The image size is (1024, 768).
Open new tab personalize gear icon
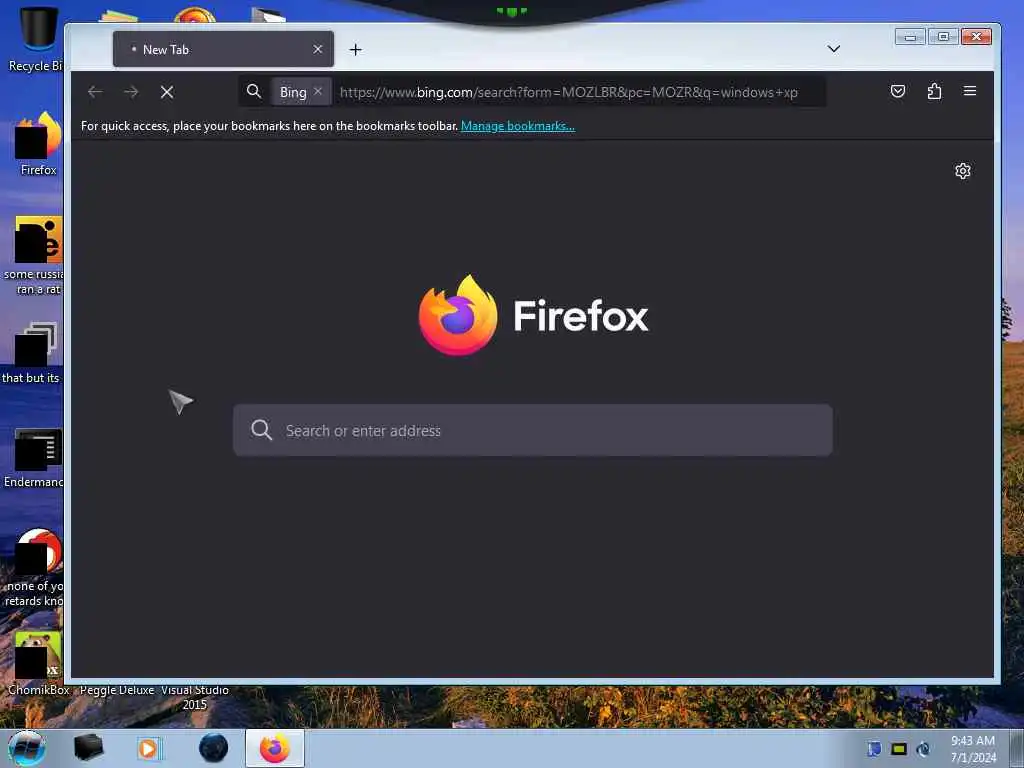(x=963, y=171)
